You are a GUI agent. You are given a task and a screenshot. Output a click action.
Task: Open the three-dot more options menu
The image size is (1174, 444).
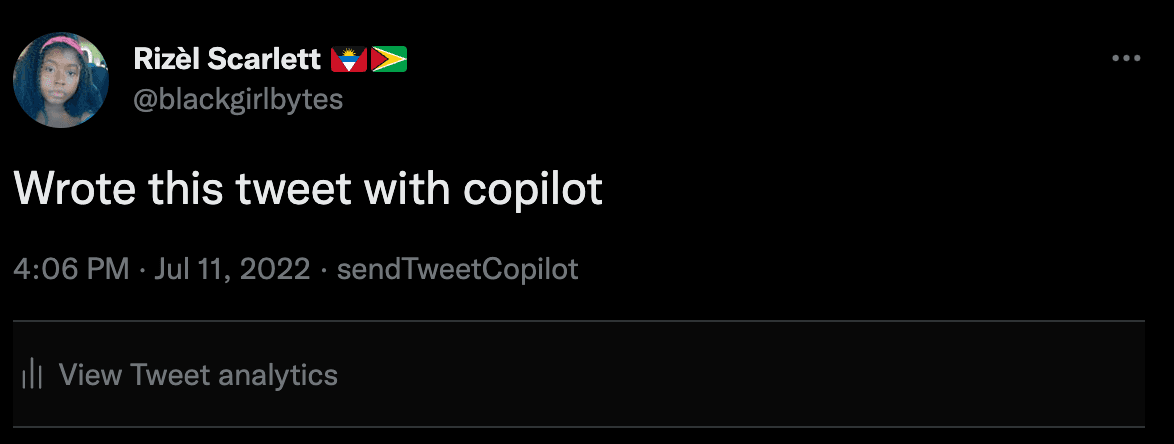tap(1126, 59)
